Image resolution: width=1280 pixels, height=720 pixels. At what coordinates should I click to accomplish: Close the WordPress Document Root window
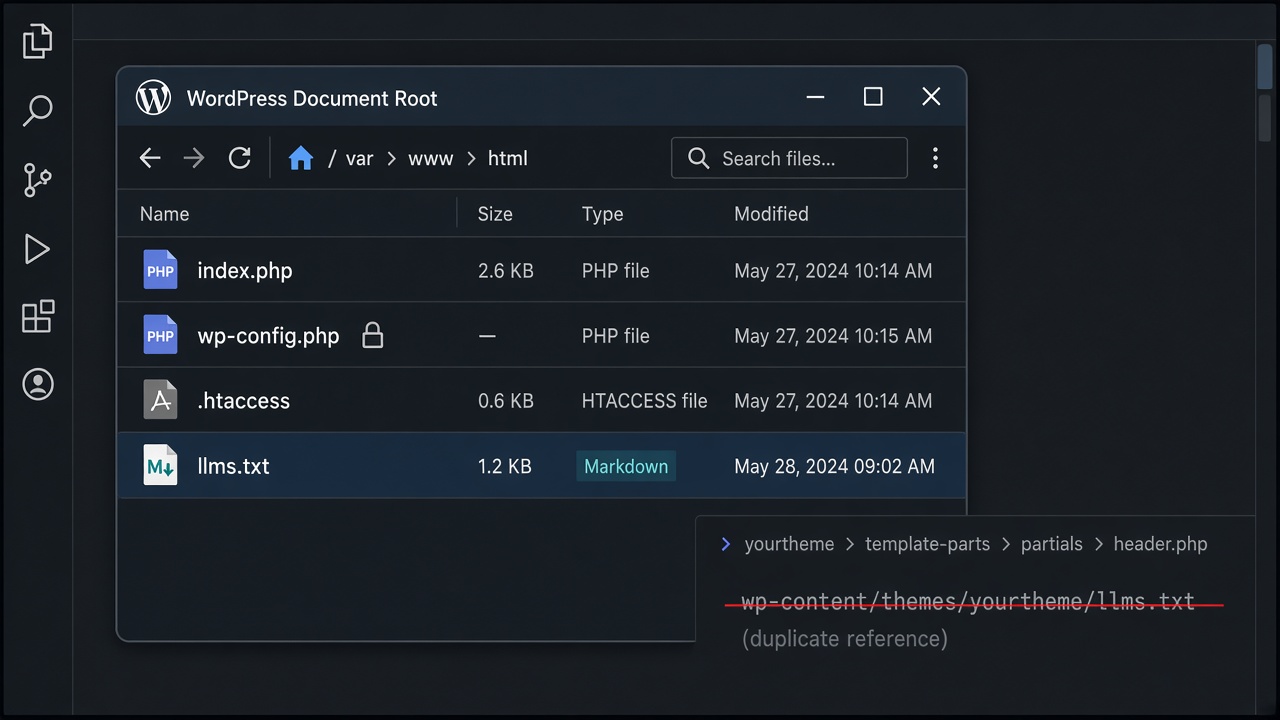[931, 97]
